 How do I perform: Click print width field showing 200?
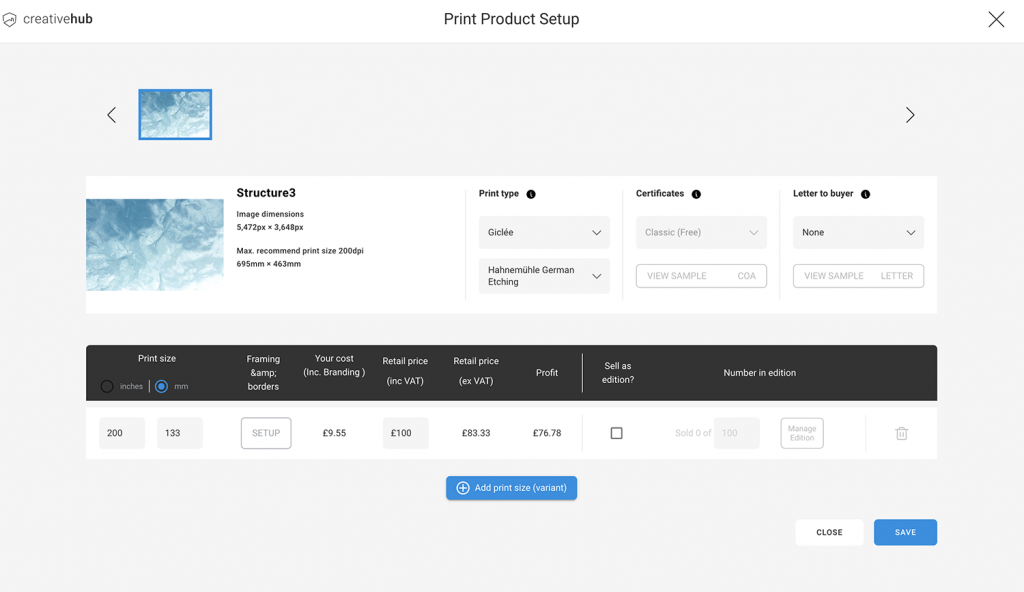(x=122, y=433)
